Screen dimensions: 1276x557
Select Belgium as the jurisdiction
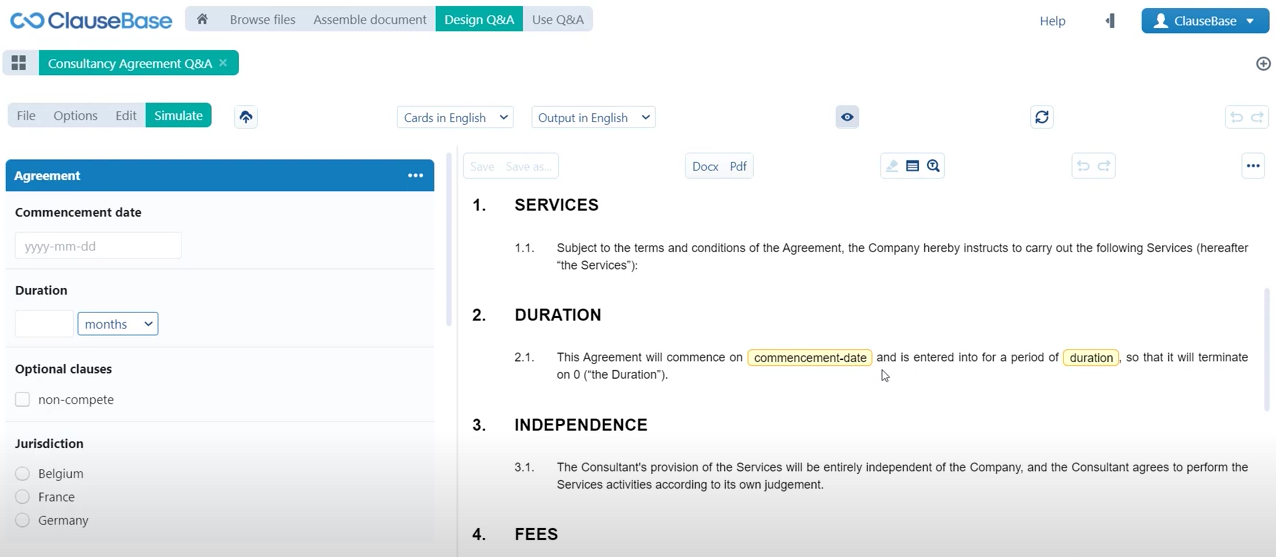tap(23, 473)
